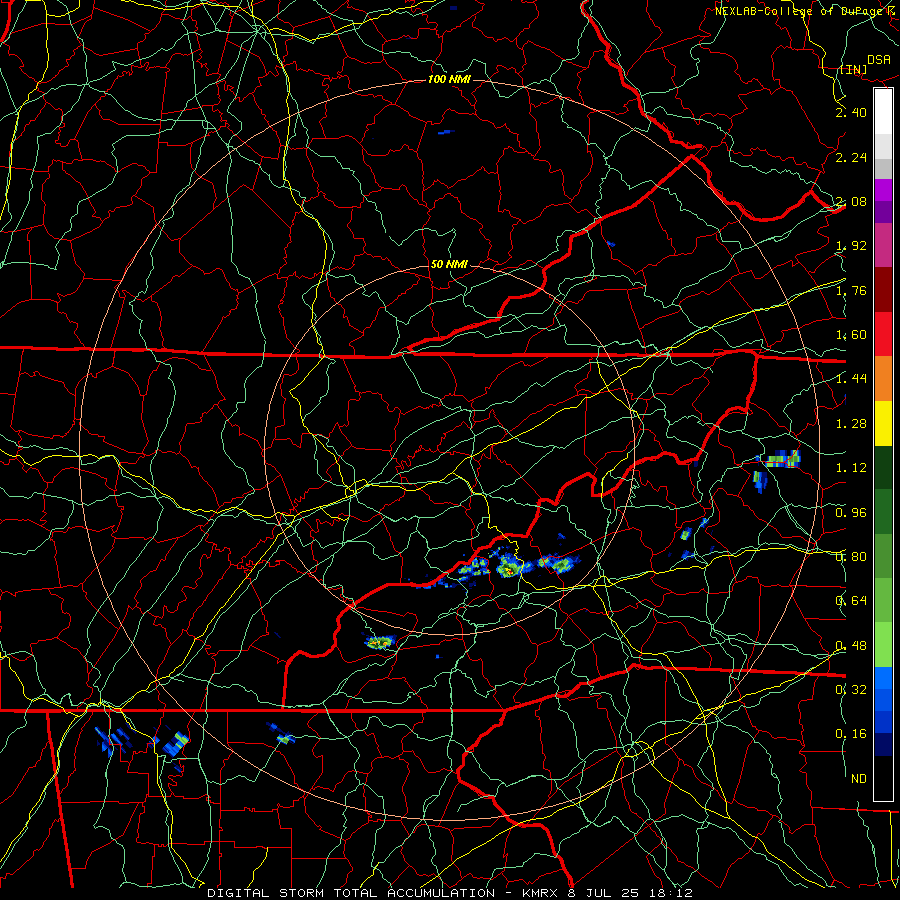Select the 0.32 scale value
The height and width of the screenshot is (900, 900).
(852, 689)
